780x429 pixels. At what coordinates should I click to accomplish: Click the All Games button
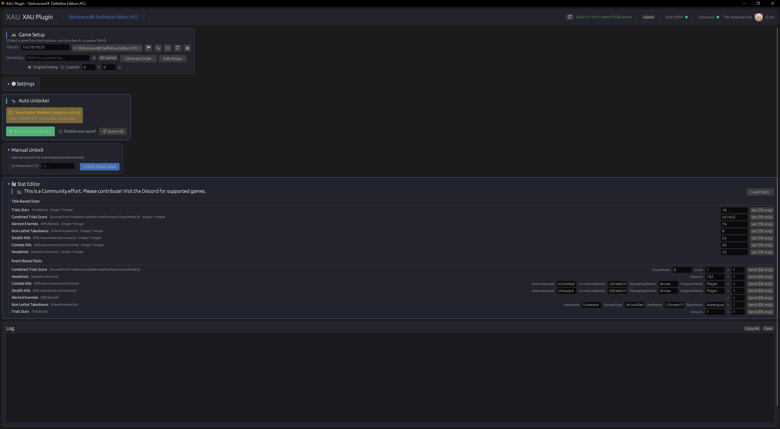pyautogui.click(x=108, y=58)
